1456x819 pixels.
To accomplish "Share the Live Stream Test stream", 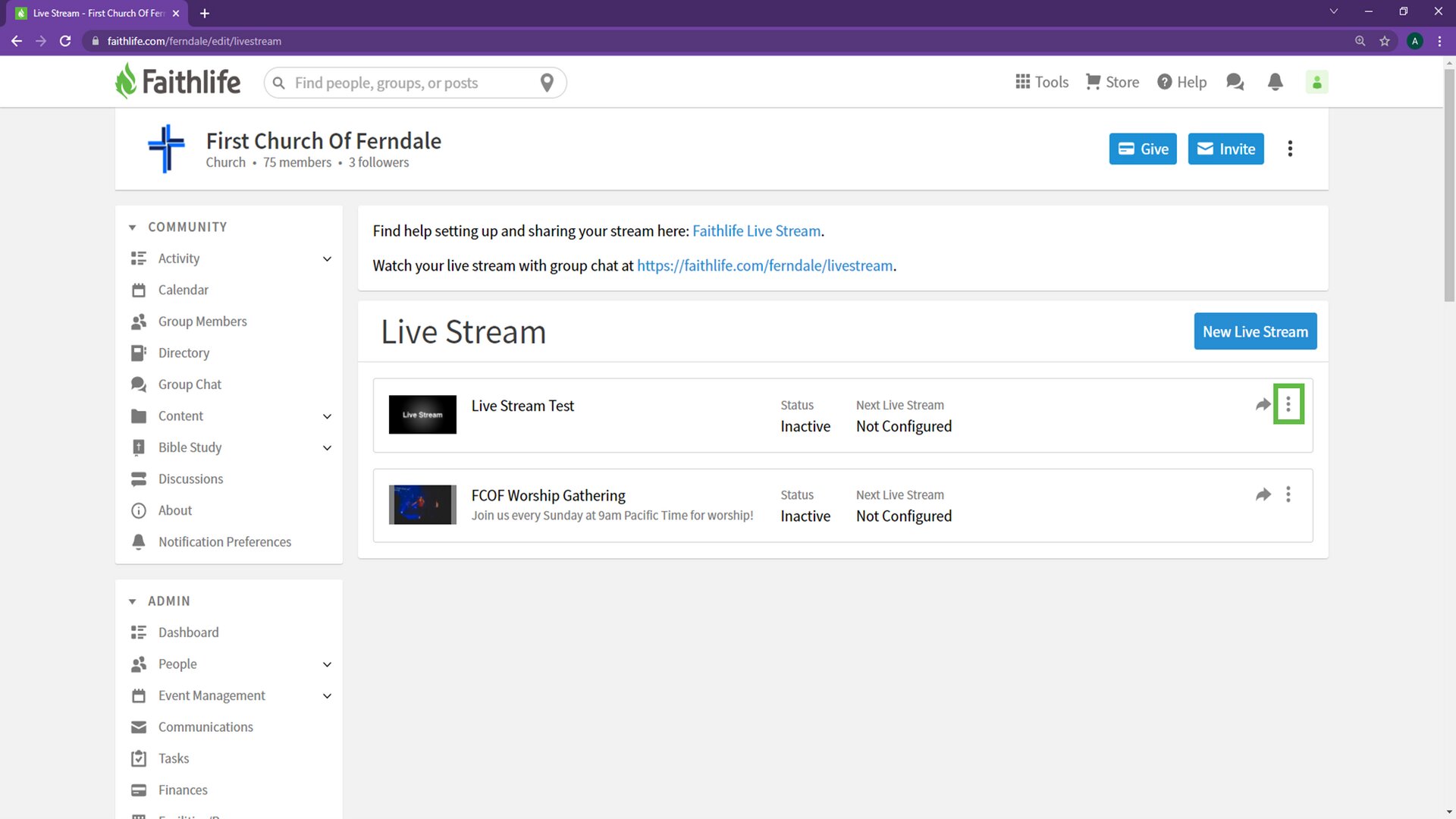I will pyautogui.click(x=1263, y=405).
